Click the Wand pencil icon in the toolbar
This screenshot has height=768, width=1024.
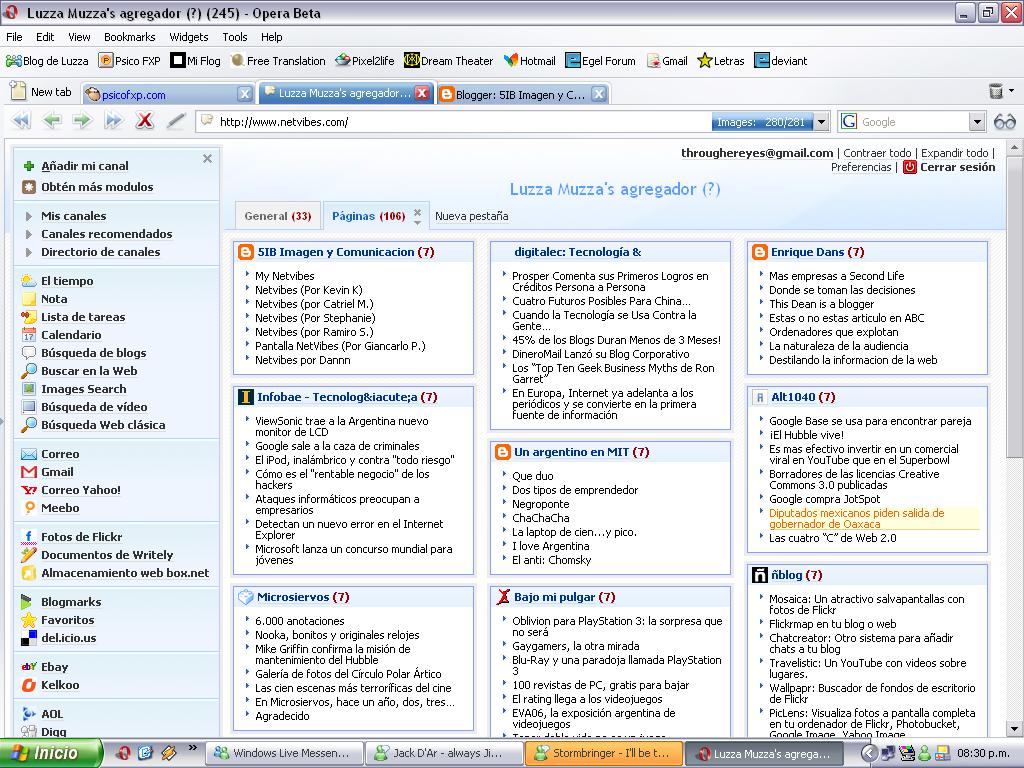click(x=176, y=121)
